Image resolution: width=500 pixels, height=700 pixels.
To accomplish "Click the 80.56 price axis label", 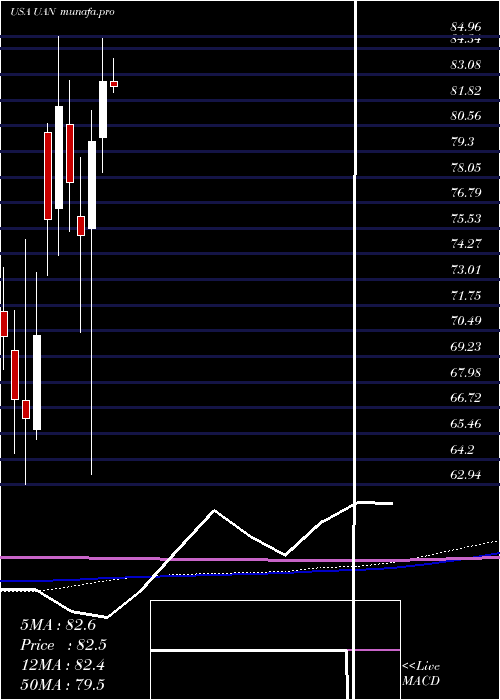I will coord(466,116).
